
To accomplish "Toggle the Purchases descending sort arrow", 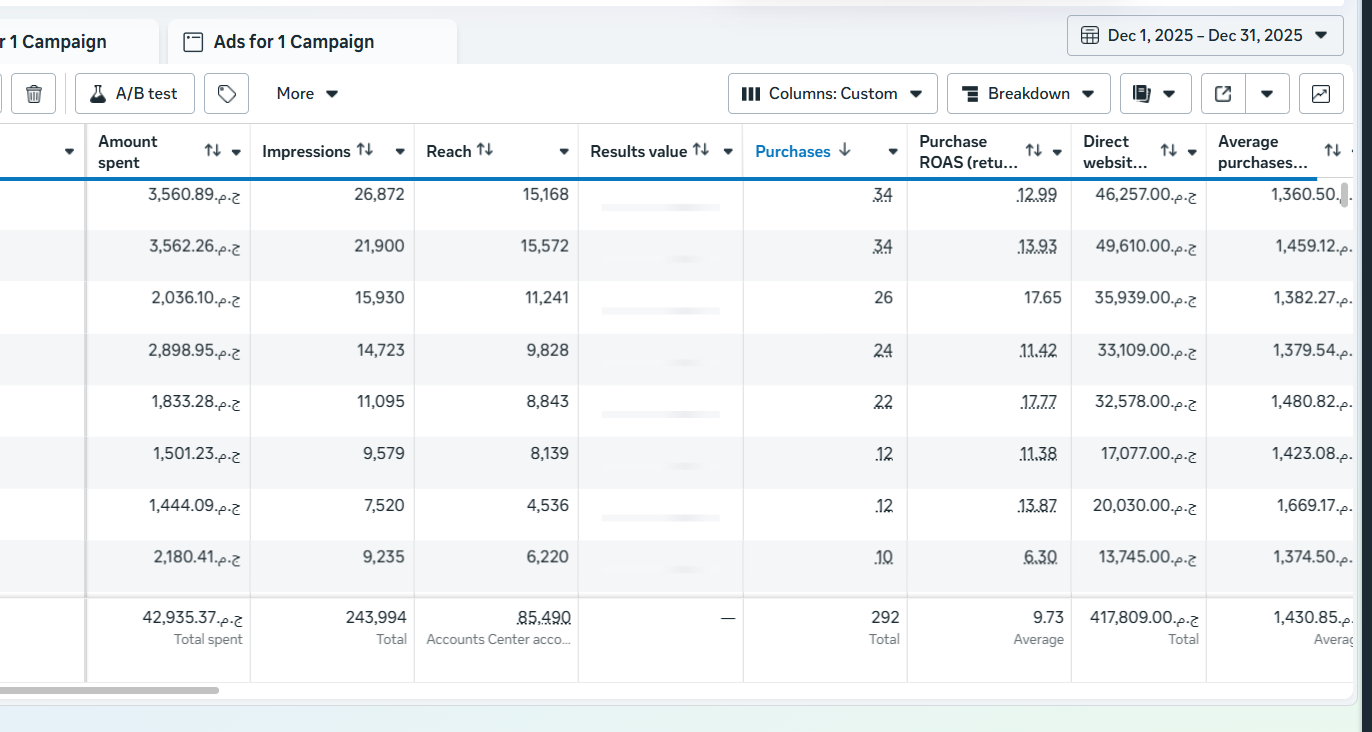I will (845, 151).
